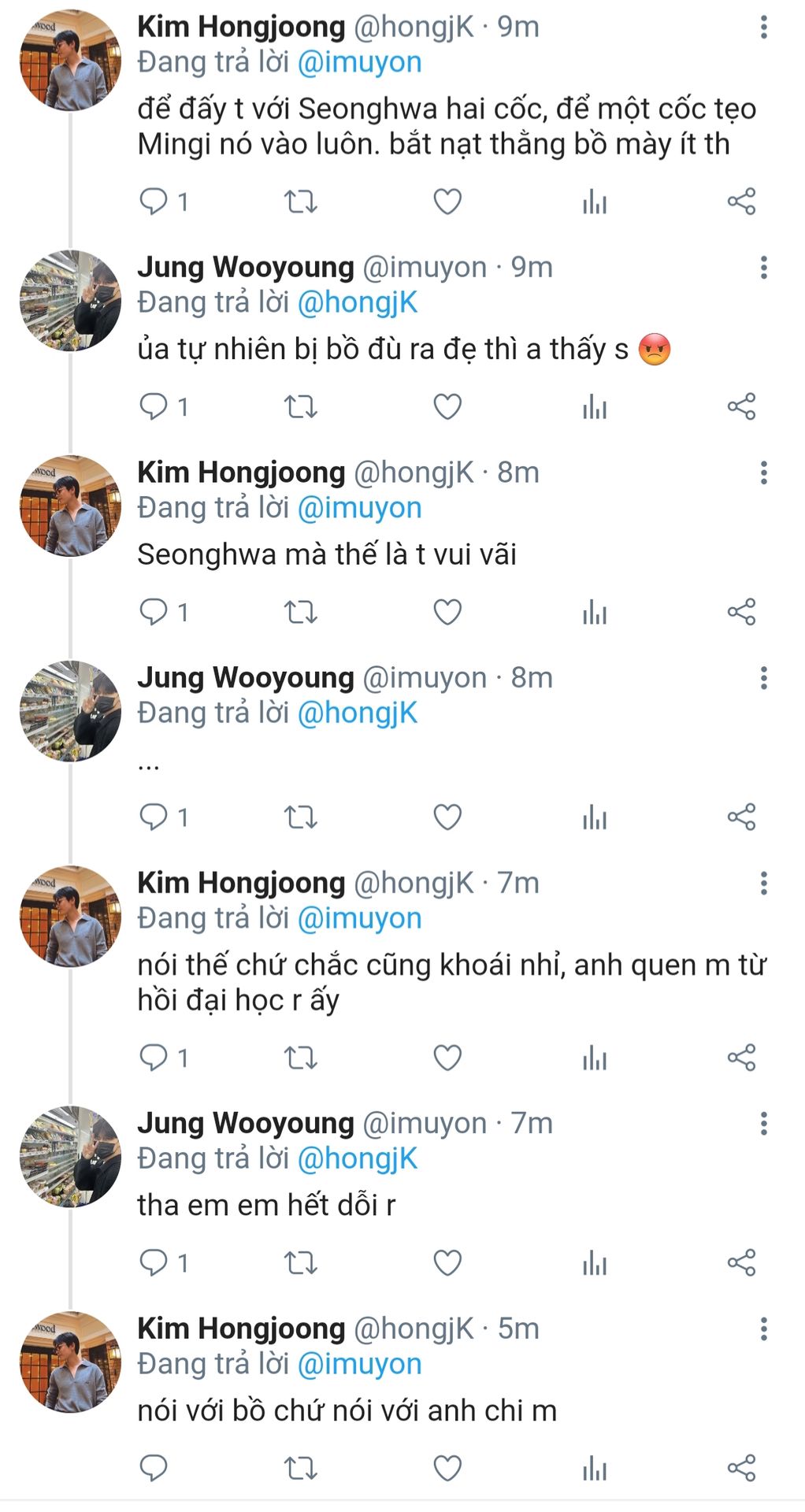Reply to the bottom-most Kim Hongjoong tweet
The height and width of the screenshot is (1512, 805).
point(154,1468)
